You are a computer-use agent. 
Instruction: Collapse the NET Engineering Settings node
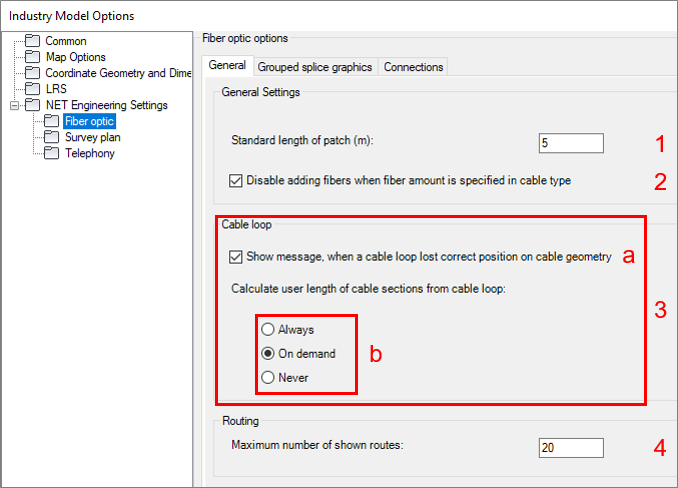(x=15, y=105)
